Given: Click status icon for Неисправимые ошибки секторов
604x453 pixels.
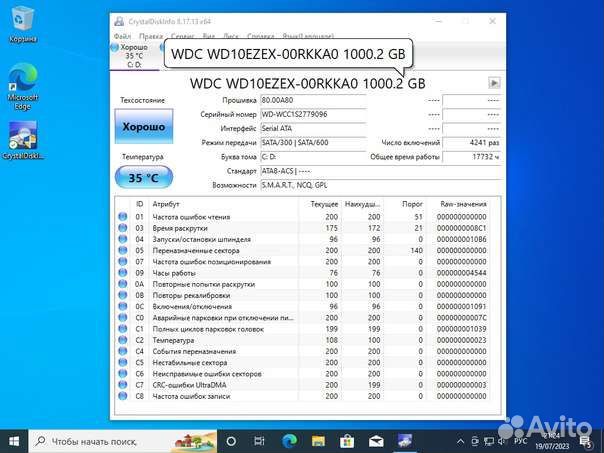Looking at the screenshot, I should click(x=123, y=373).
